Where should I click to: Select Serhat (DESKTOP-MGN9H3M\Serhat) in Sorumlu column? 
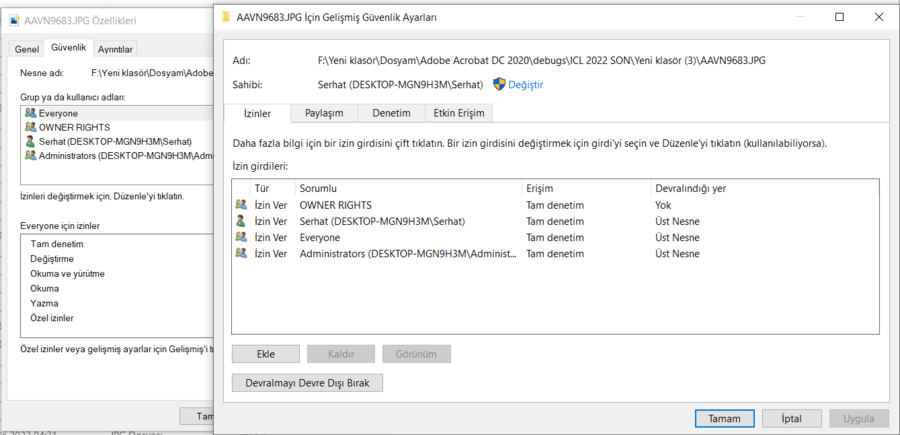tap(382, 221)
